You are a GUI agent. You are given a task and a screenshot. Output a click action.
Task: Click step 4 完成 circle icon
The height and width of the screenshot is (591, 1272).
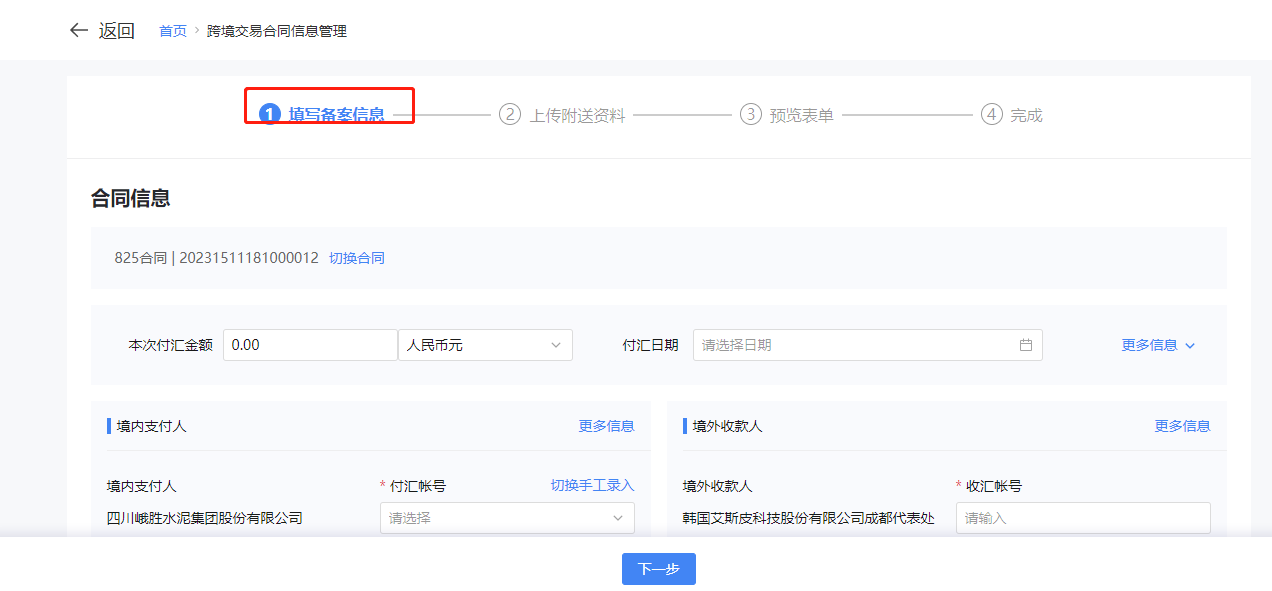[x=991, y=115]
